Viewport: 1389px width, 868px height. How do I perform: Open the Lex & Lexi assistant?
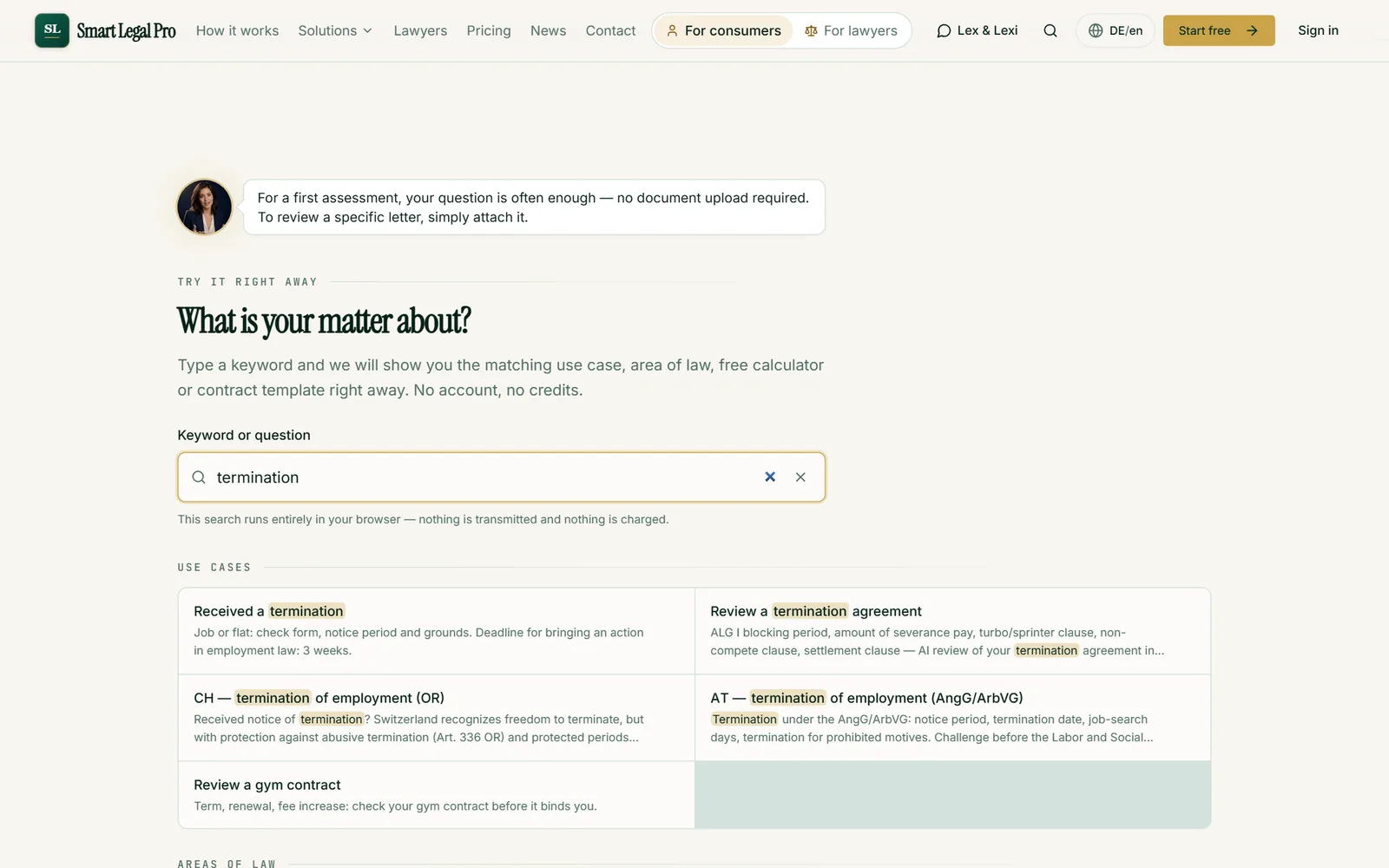[978, 30]
